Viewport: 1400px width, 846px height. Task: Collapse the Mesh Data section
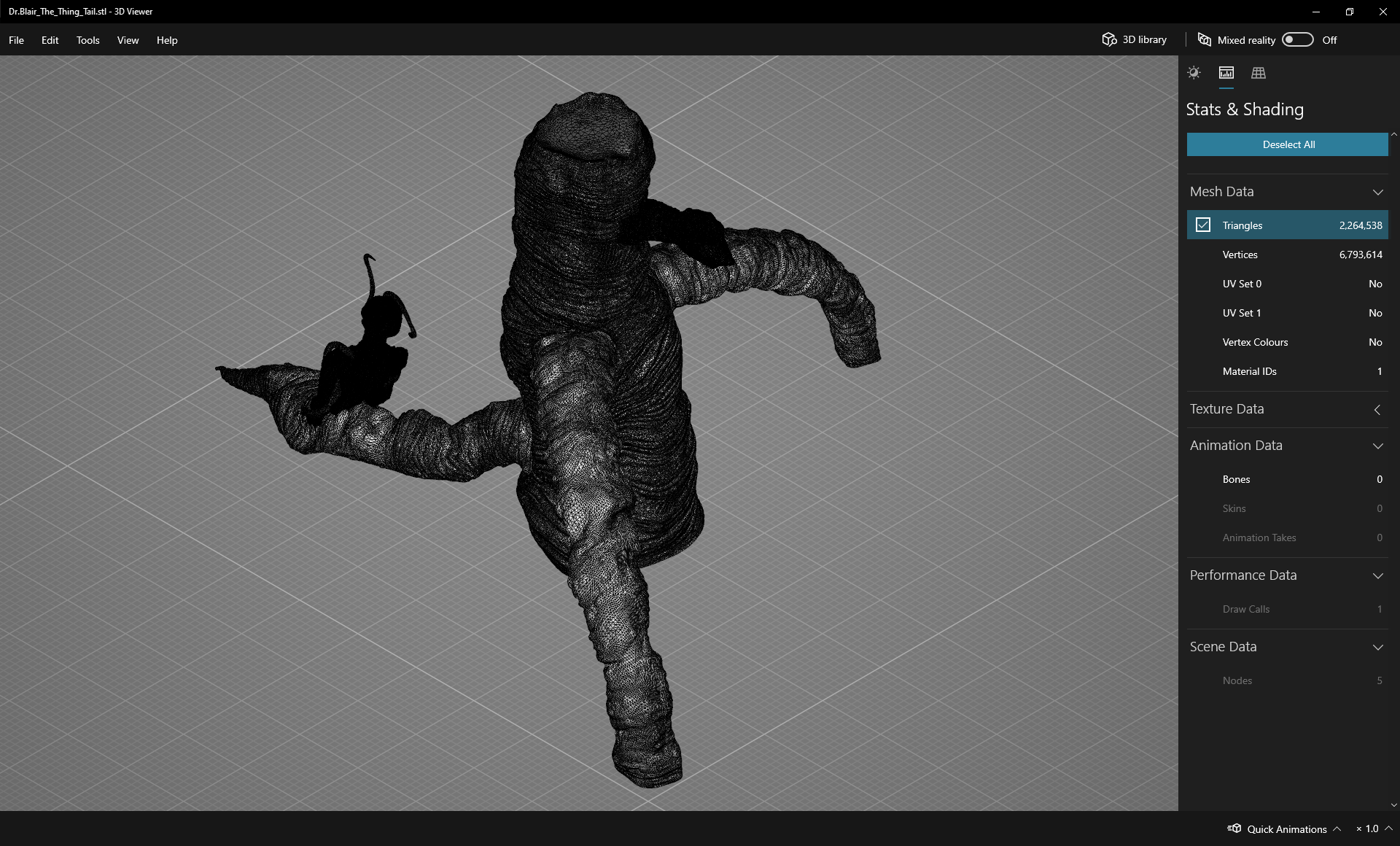[x=1377, y=192]
